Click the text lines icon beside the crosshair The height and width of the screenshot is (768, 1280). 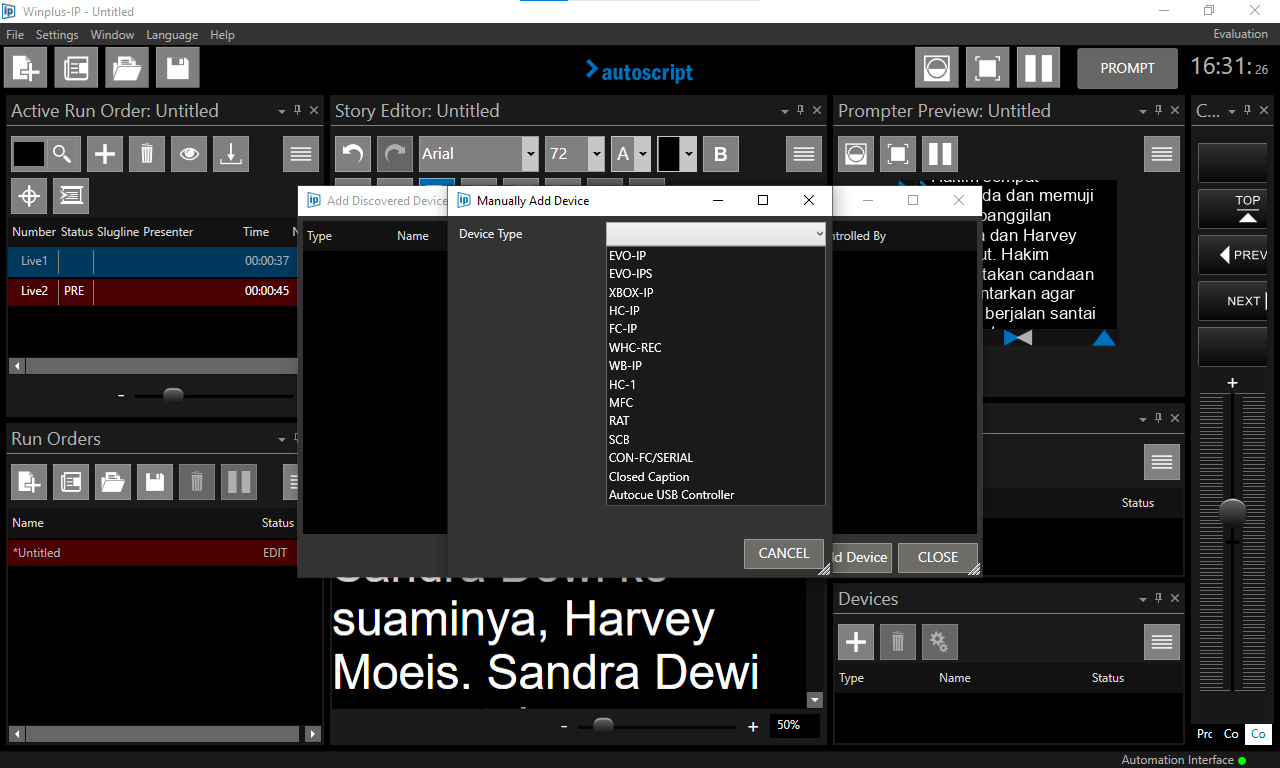71,196
